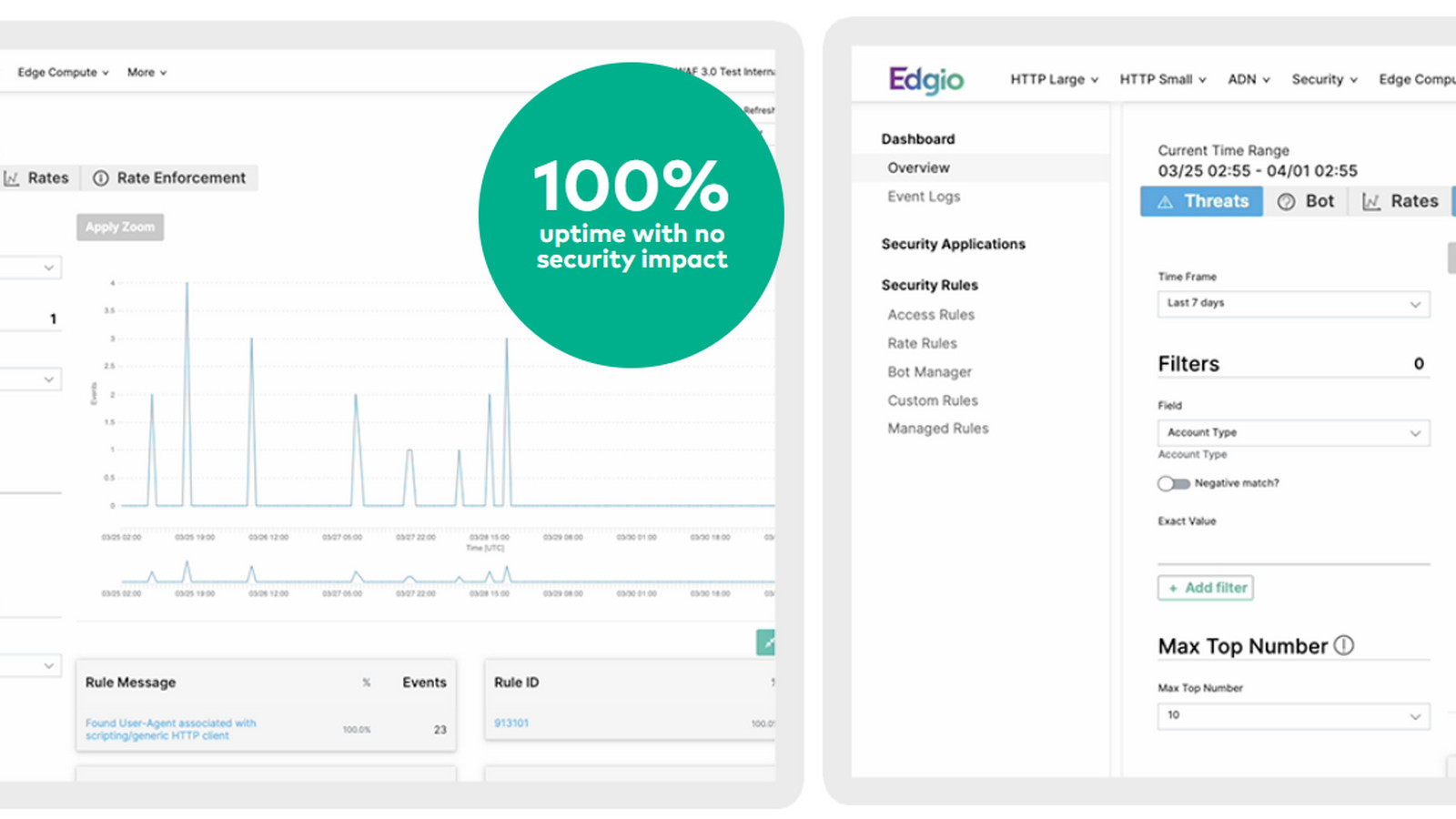The image size is (1456, 819).
Task: Click the Rule ID column header
Action: 516,682
